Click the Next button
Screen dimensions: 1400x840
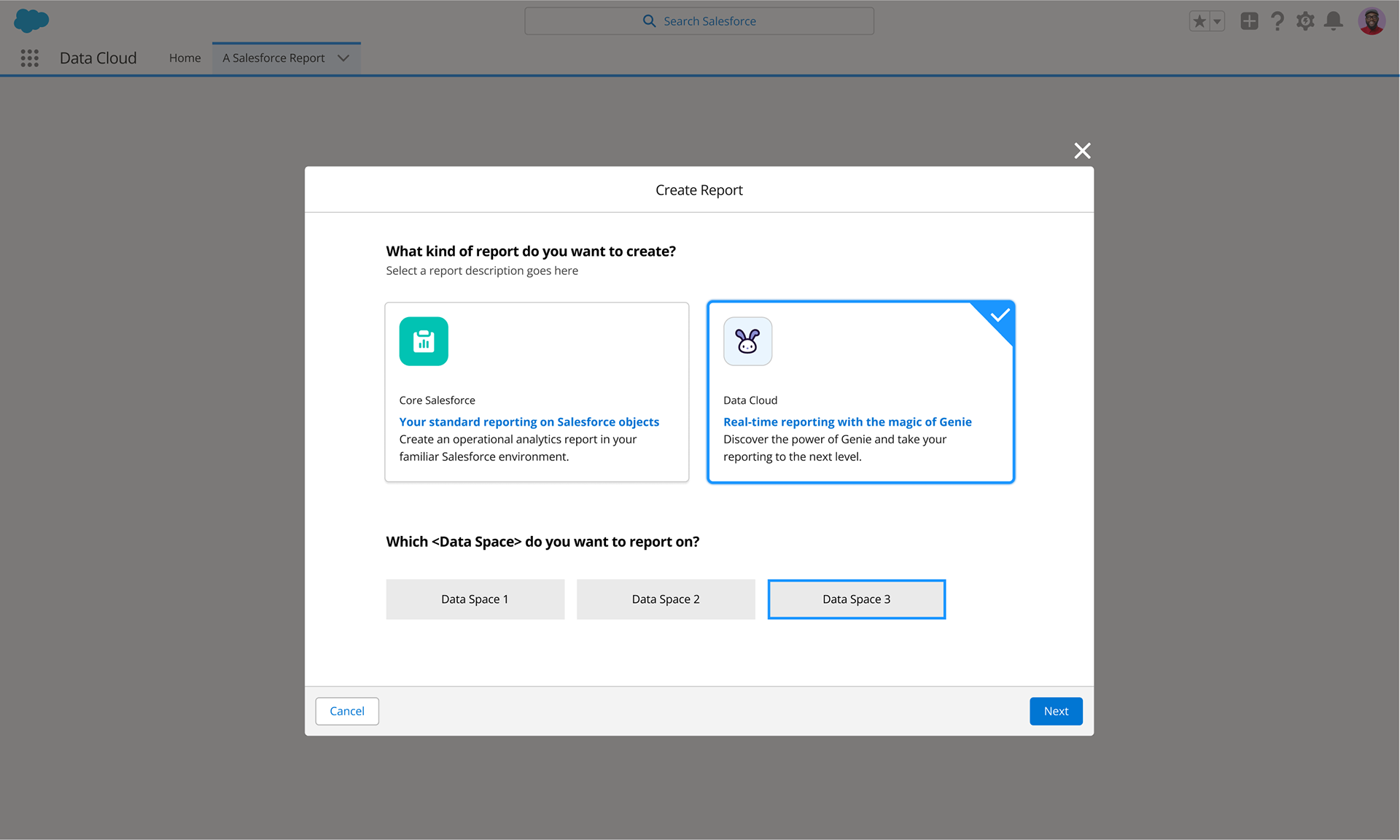coord(1056,711)
